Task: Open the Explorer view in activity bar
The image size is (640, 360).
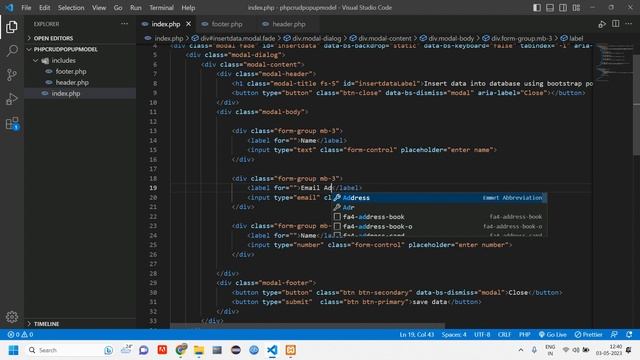Action: pyautogui.click(x=12, y=27)
